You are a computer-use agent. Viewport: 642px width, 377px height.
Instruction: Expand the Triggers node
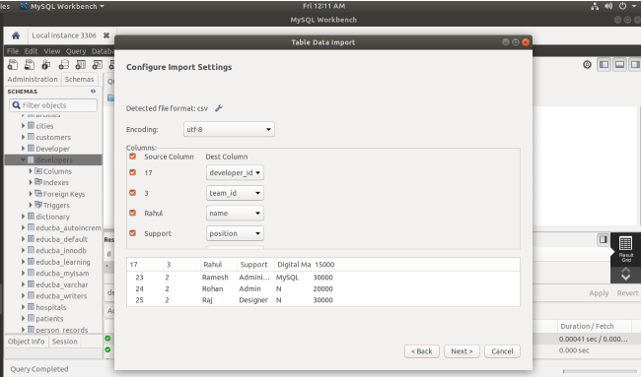[30, 205]
